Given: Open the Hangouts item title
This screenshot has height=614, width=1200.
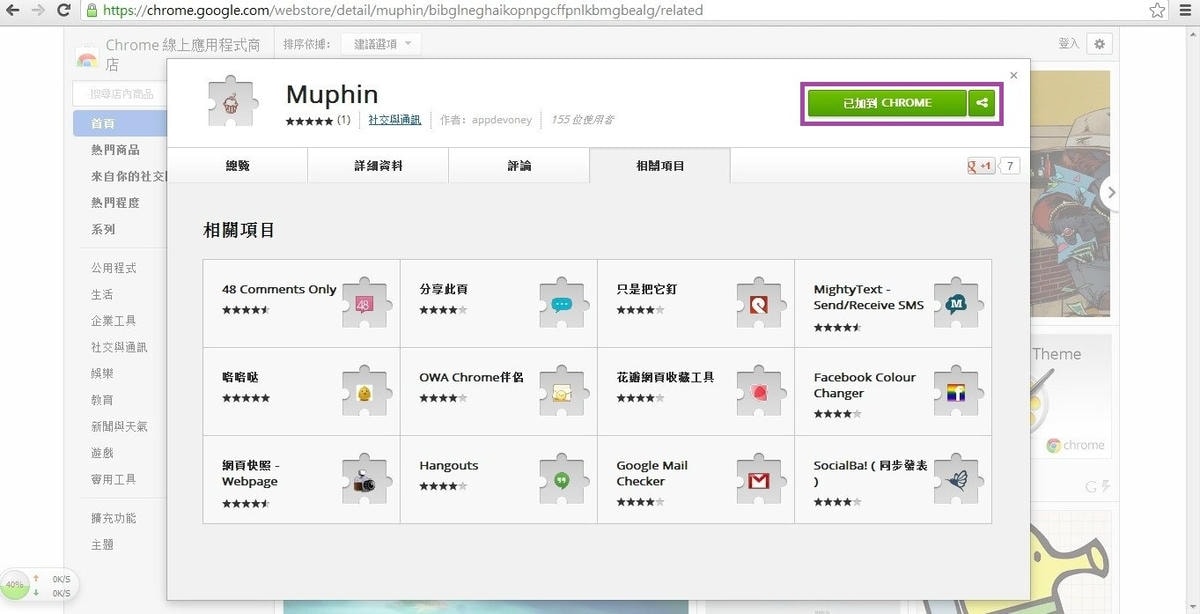Looking at the screenshot, I should (x=449, y=466).
